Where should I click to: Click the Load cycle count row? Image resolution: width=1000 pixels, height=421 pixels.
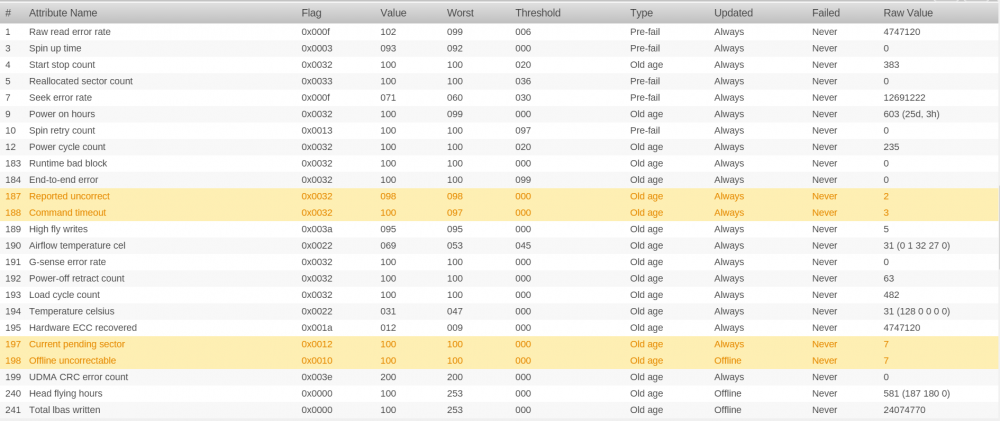[500, 295]
